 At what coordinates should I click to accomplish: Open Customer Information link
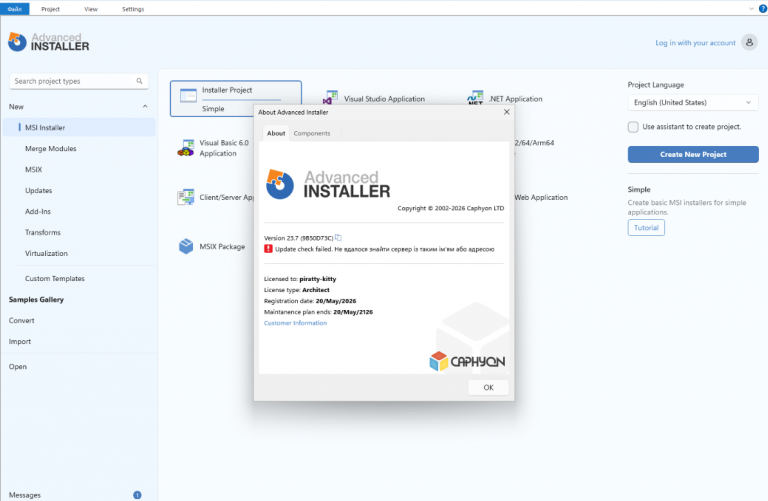(x=295, y=323)
